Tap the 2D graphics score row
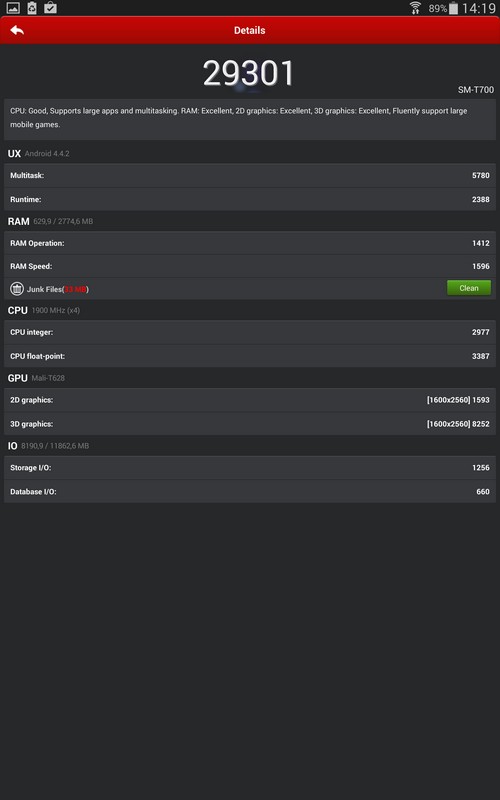500x800 pixels. pos(250,400)
